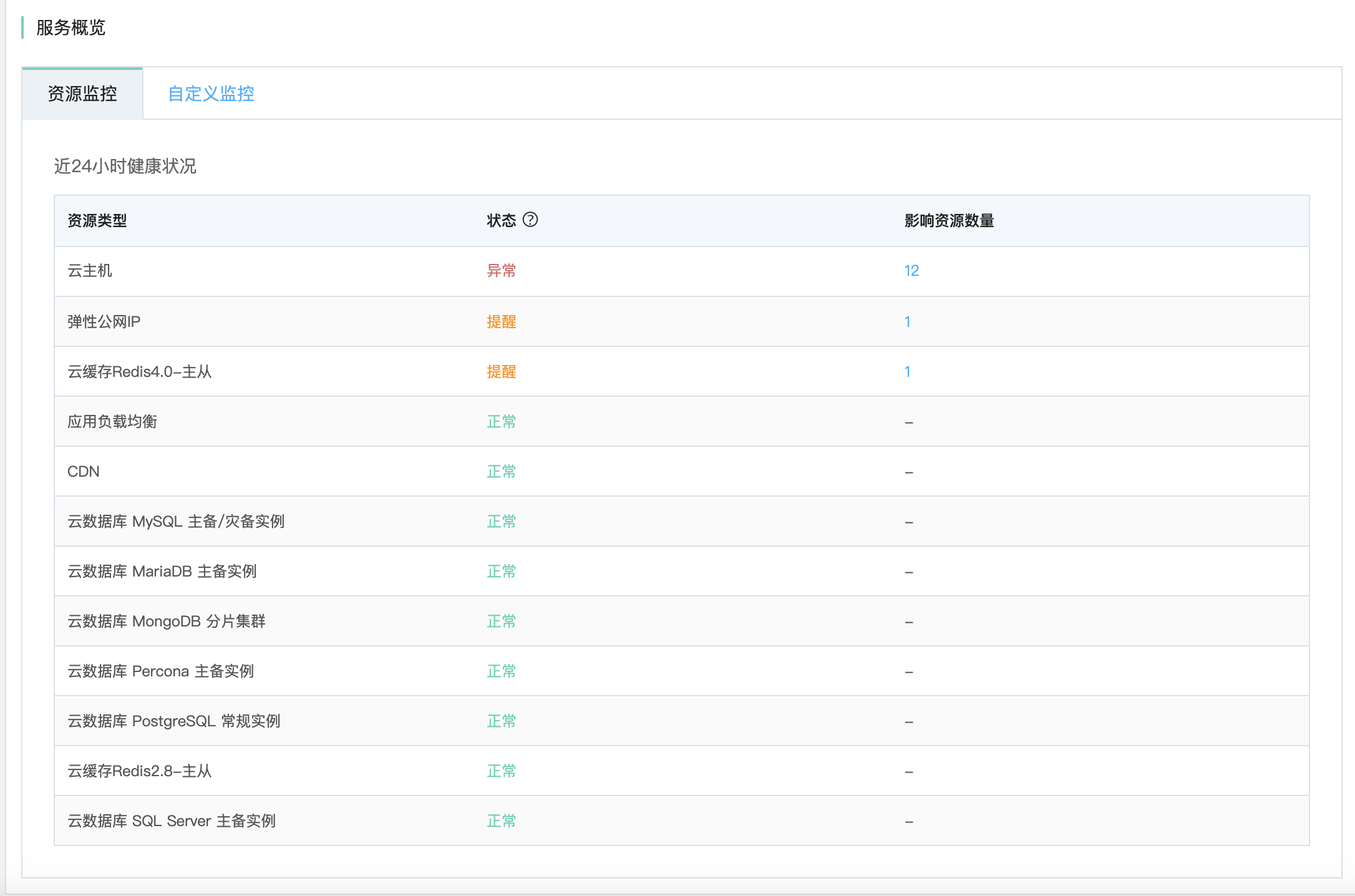This screenshot has height=896, width=1355.
Task: Open the 12 affected 云主机 resources link
Action: [911, 271]
